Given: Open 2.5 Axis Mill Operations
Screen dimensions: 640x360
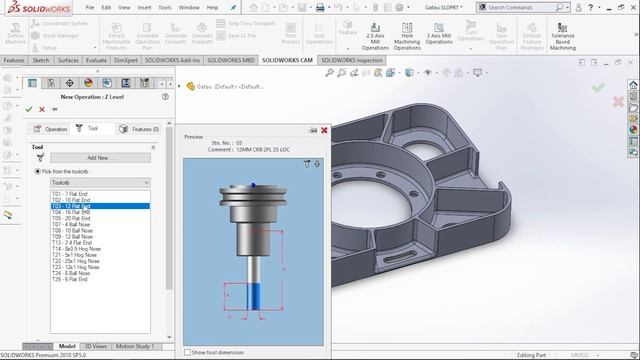Looking at the screenshot, I should pos(375,36).
